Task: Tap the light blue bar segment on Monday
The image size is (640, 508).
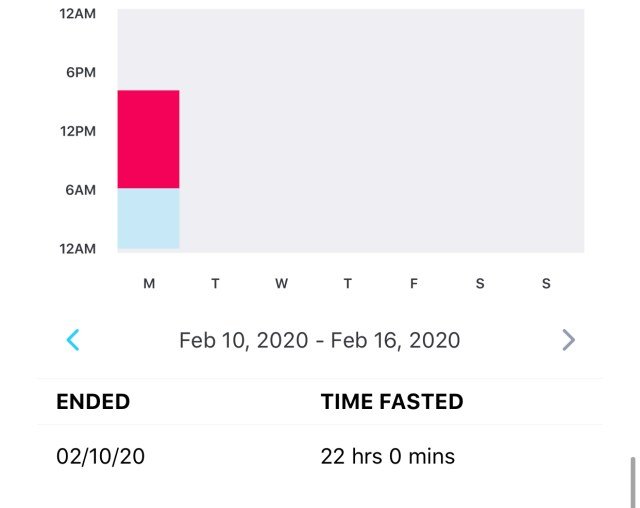Action: 149,218
